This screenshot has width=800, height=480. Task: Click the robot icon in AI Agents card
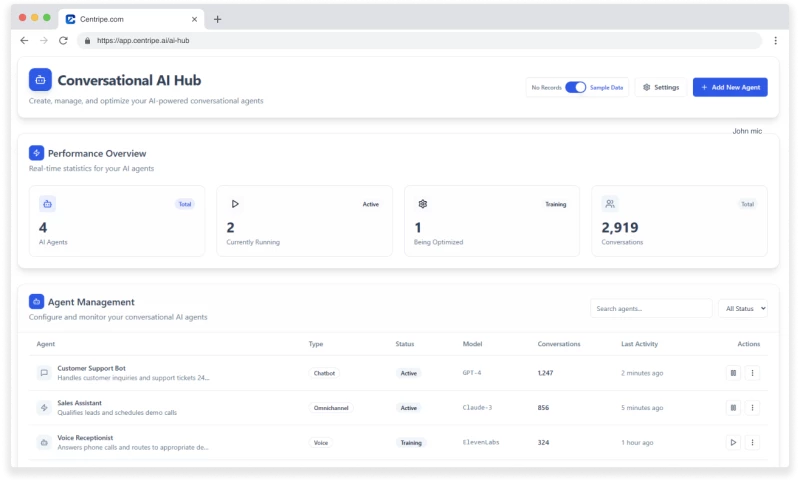[47, 204]
